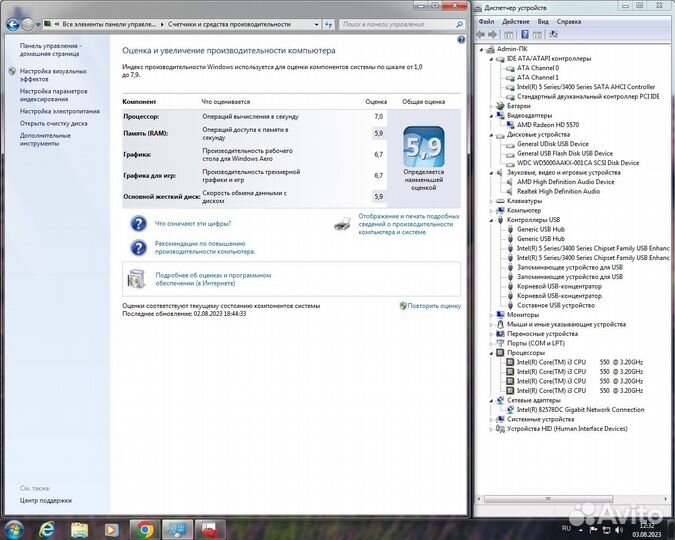This screenshot has height=540, width=675.
Task: Open the Файл menu in Device Manager
Action: point(486,22)
